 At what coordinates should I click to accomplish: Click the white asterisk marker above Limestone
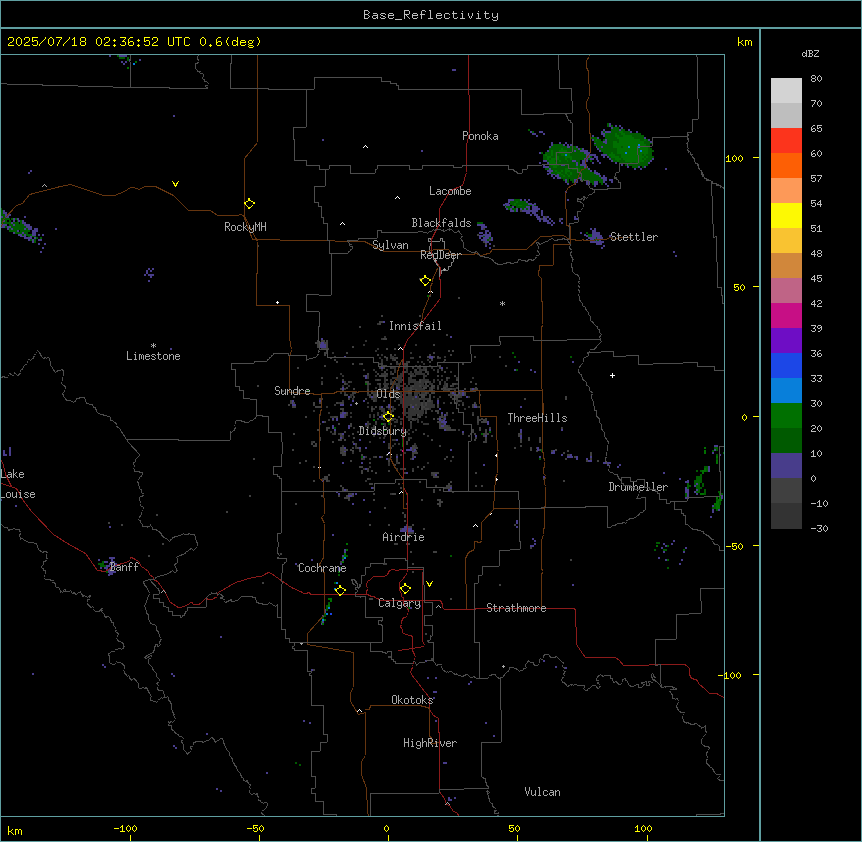[153, 346]
